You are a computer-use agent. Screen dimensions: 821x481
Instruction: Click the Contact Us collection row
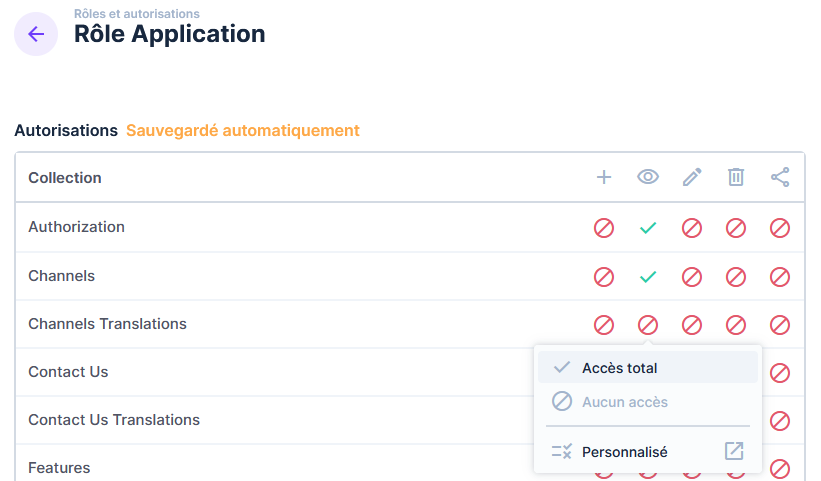click(x=68, y=372)
